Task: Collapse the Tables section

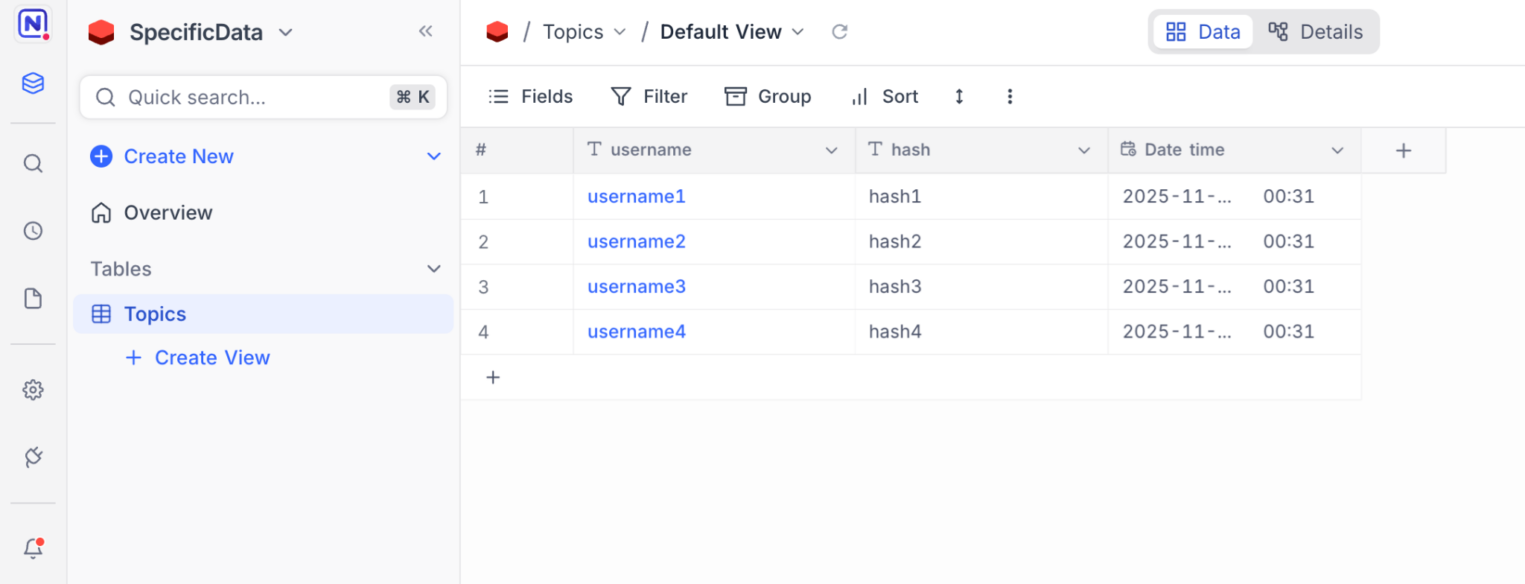Action: (x=433, y=268)
